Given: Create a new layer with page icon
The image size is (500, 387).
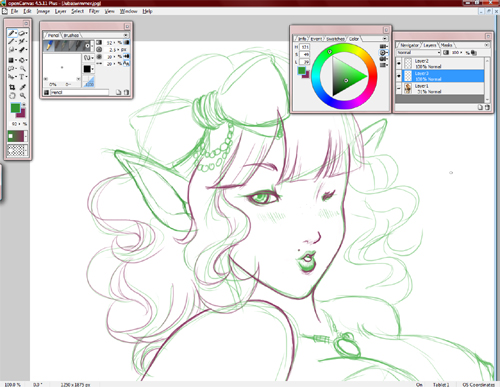Looking at the screenshot, I should (x=480, y=107).
